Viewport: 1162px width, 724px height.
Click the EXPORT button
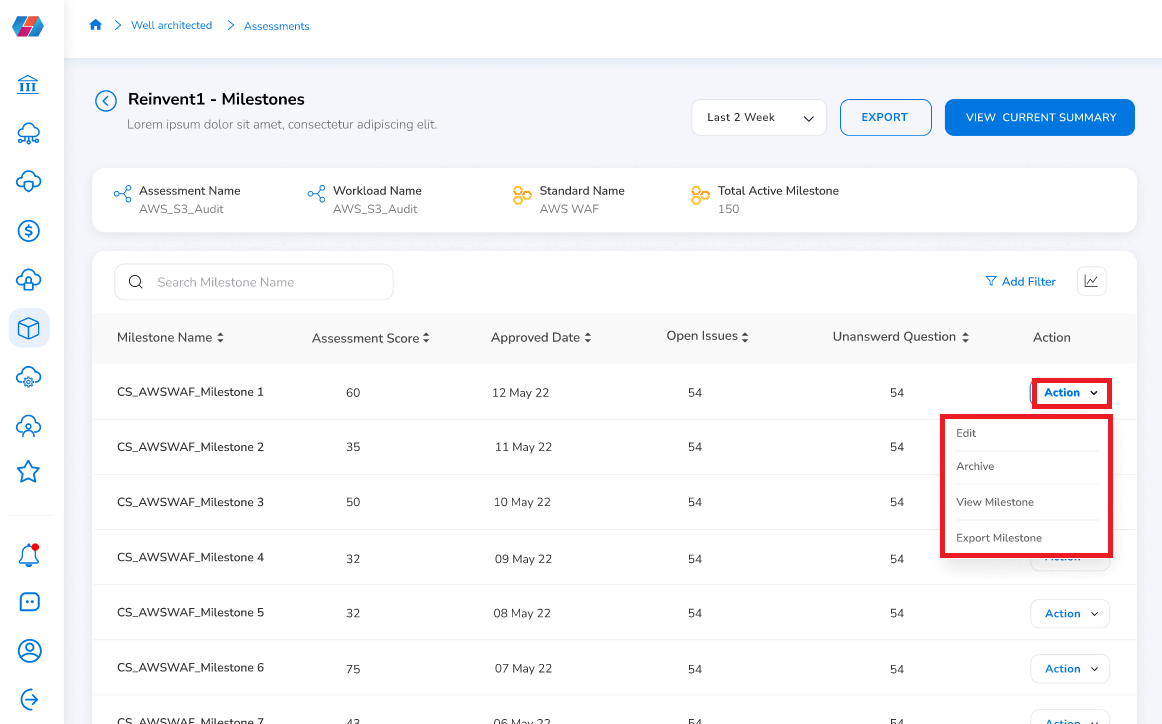(886, 117)
